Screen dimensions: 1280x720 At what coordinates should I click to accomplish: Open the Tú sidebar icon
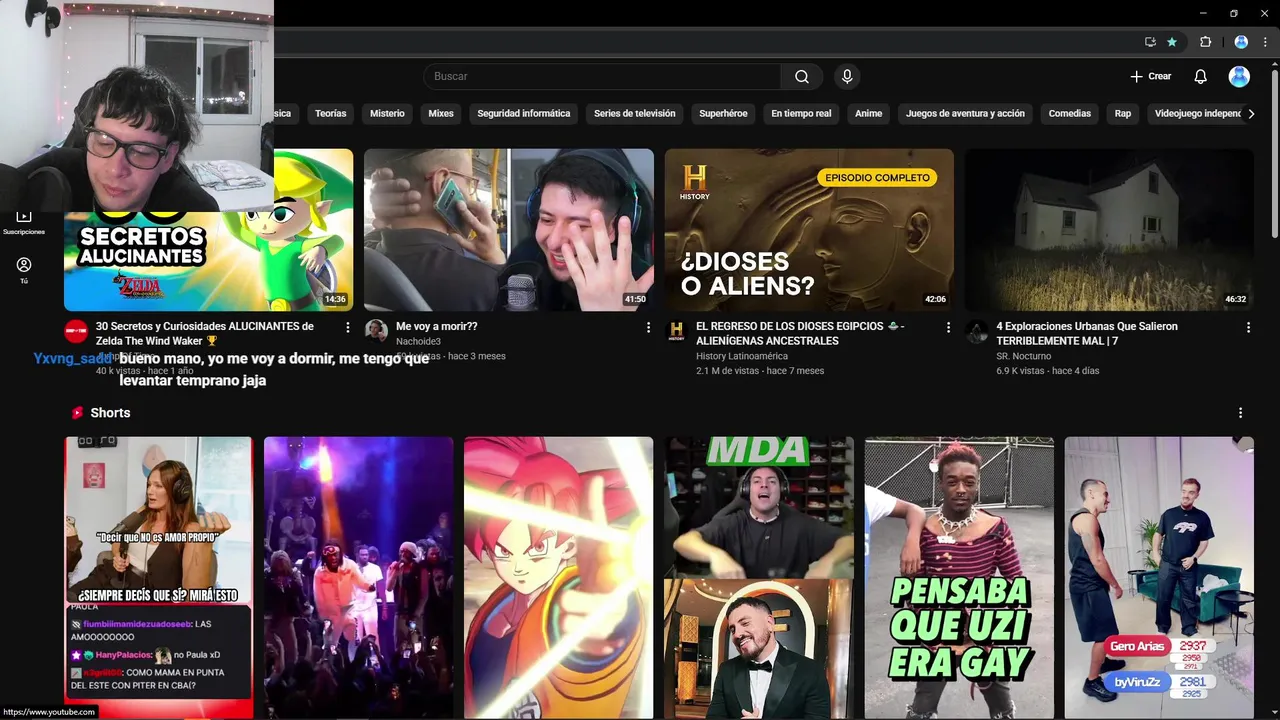coord(24,270)
